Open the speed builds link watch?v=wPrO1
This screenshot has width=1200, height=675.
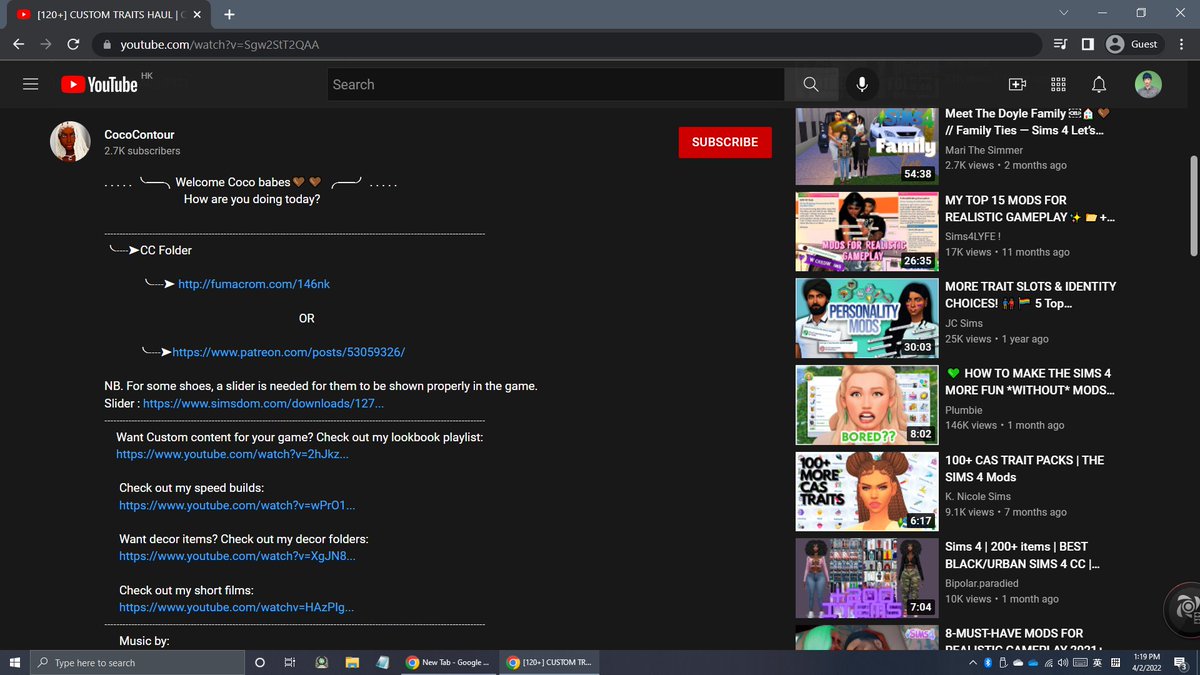pos(237,505)
